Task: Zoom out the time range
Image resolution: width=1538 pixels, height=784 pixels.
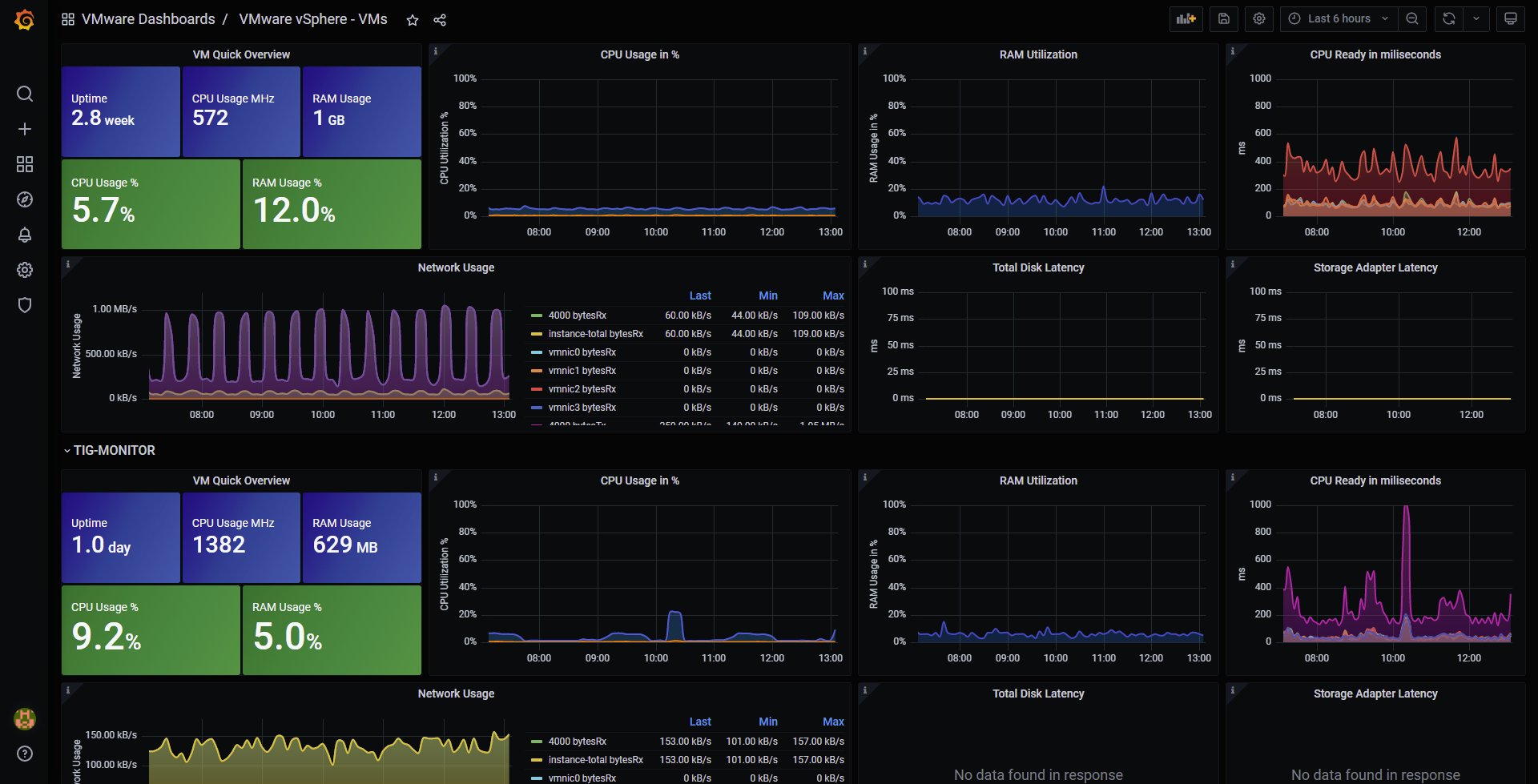Action: point(1412,18)
